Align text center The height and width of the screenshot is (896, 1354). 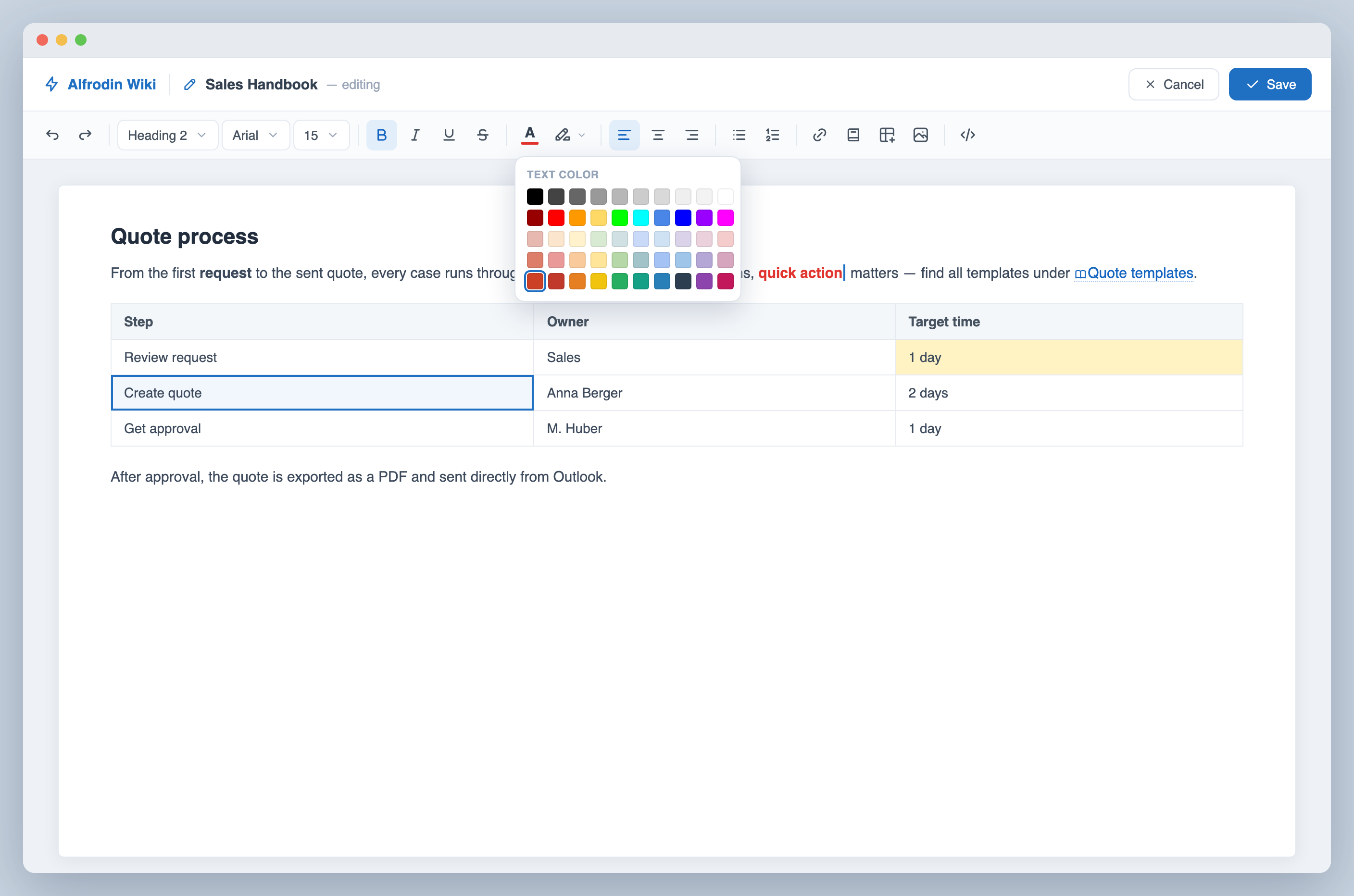tap(658, 135)
